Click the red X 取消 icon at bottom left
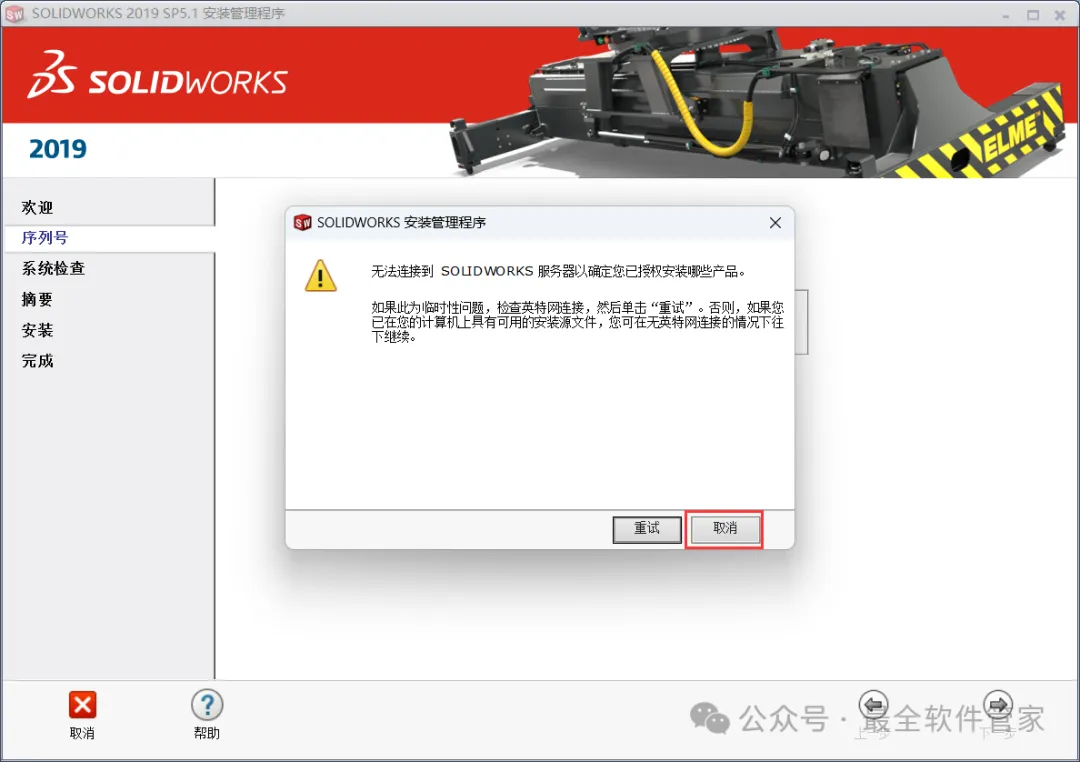 click(x=83, y=705)
